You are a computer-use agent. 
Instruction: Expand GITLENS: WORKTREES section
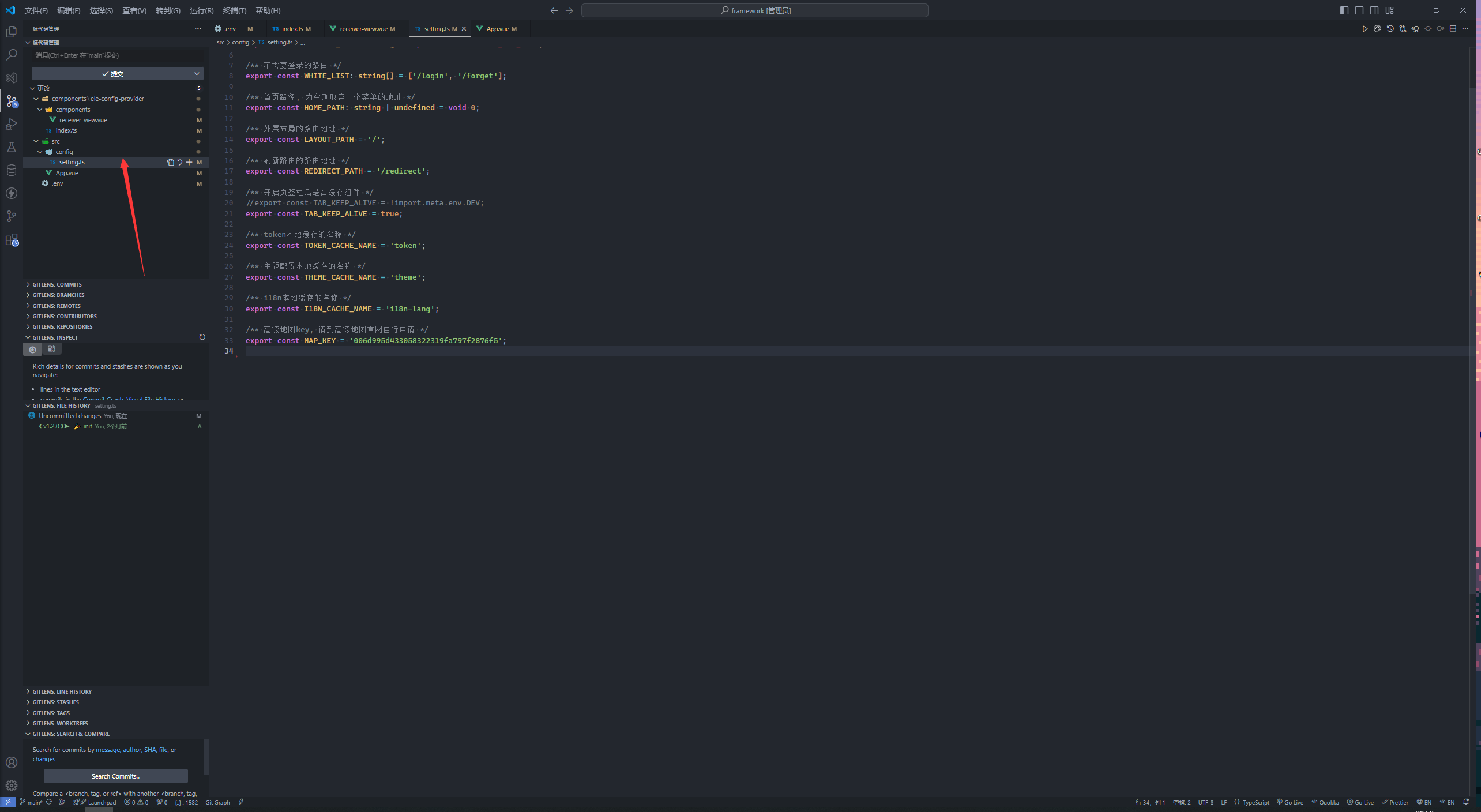[x=60, y=724]
